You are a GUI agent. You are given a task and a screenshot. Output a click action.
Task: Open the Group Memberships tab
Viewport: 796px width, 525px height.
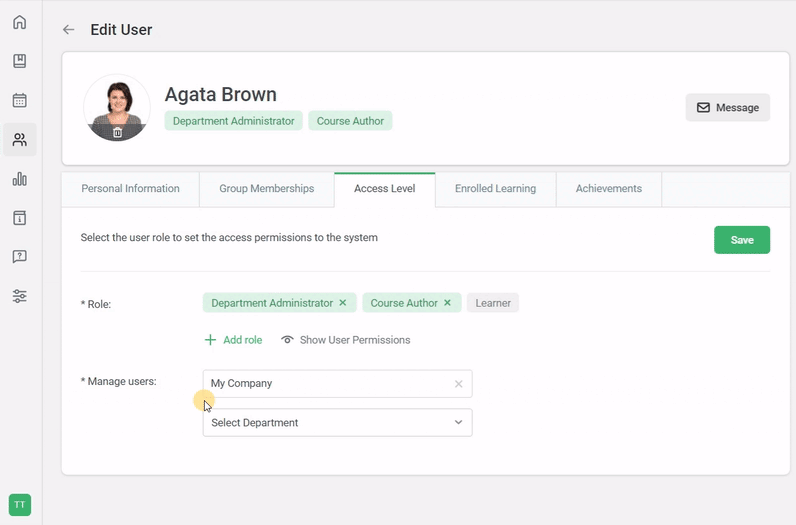(267, 188)
